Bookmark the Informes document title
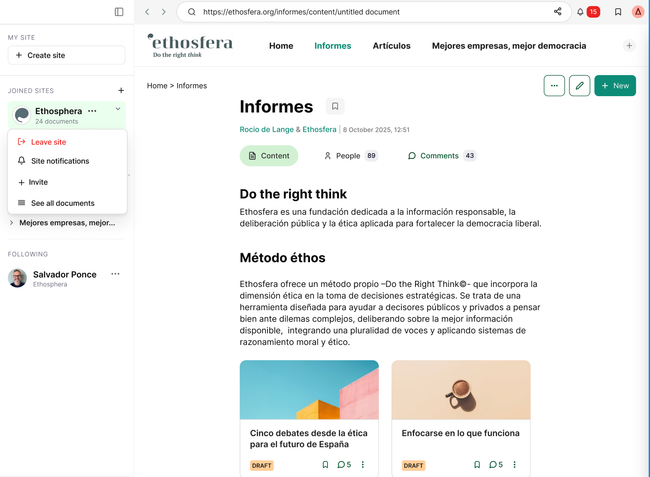This screenshot has width=650, height=477. (335, 107)
